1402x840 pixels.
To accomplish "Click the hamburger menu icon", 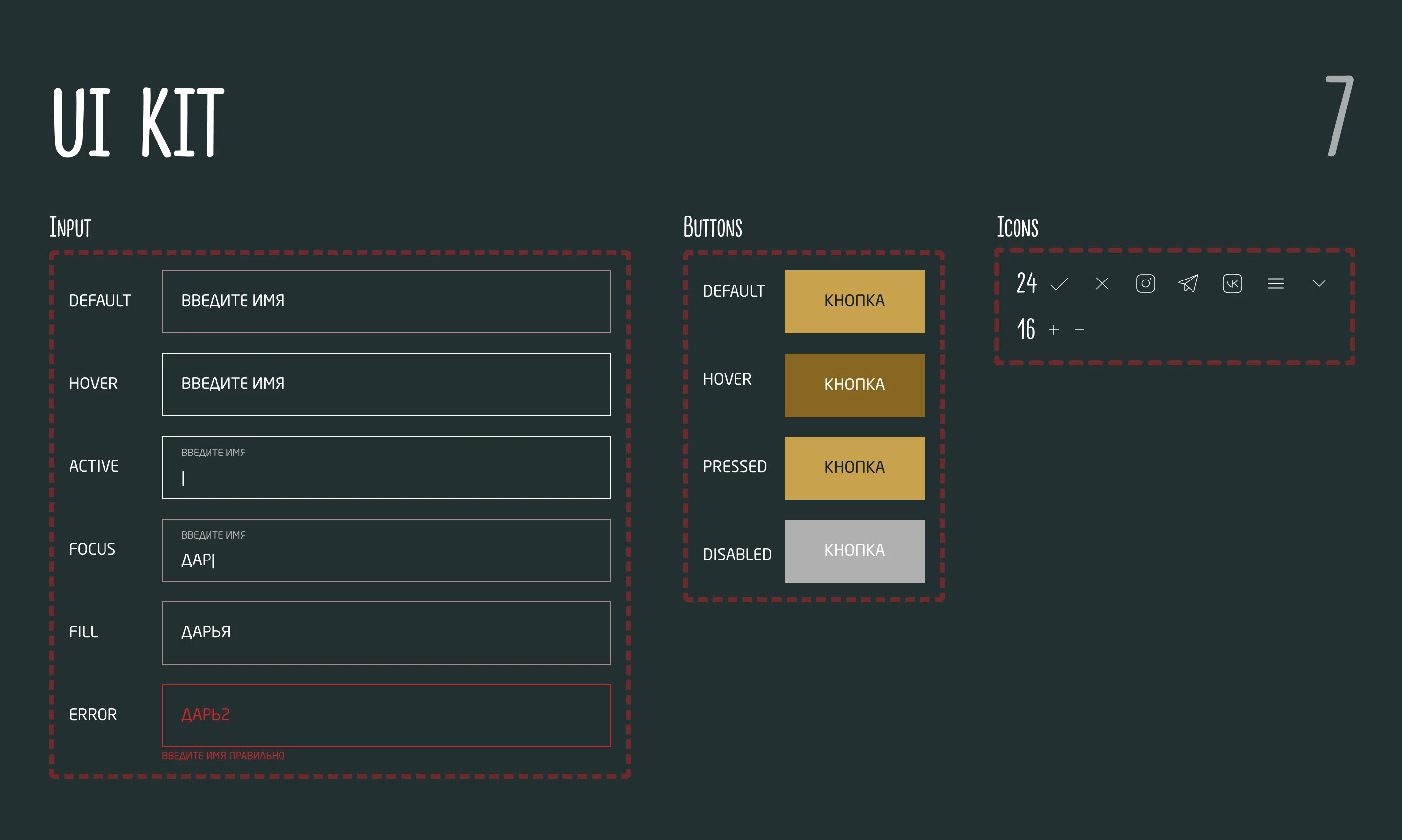I will coord(1275,283).
